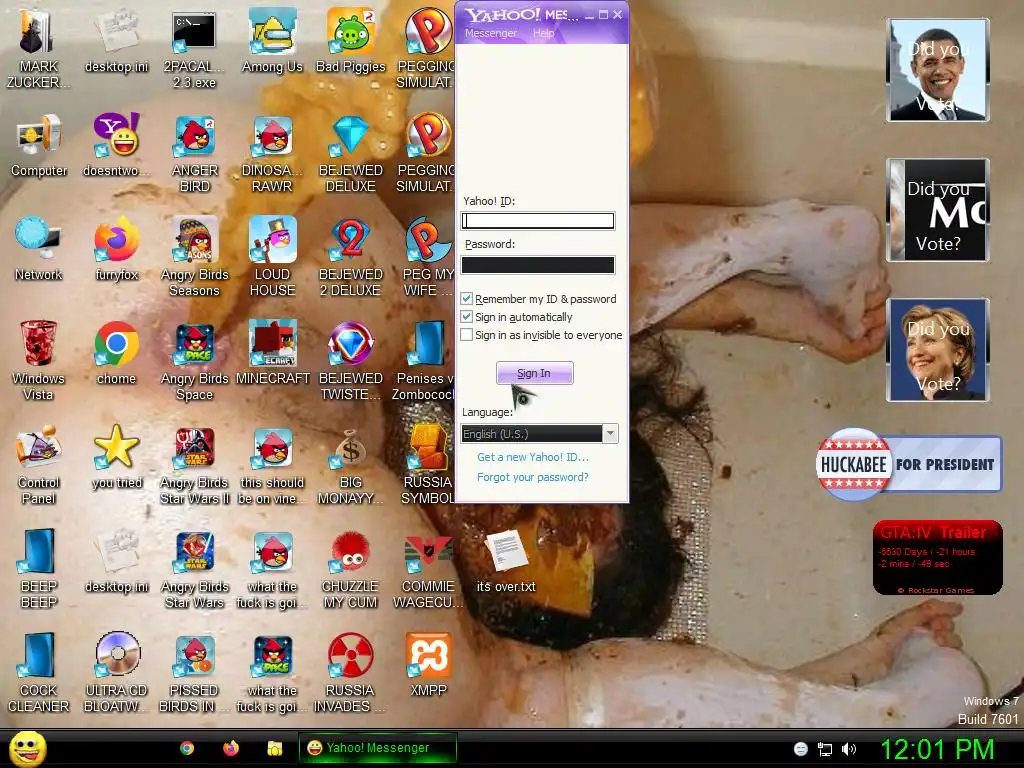Click the volume speaker tray icon
Image resolution: width=1024 pixels, height=768 pixels.
coord(848,749)
